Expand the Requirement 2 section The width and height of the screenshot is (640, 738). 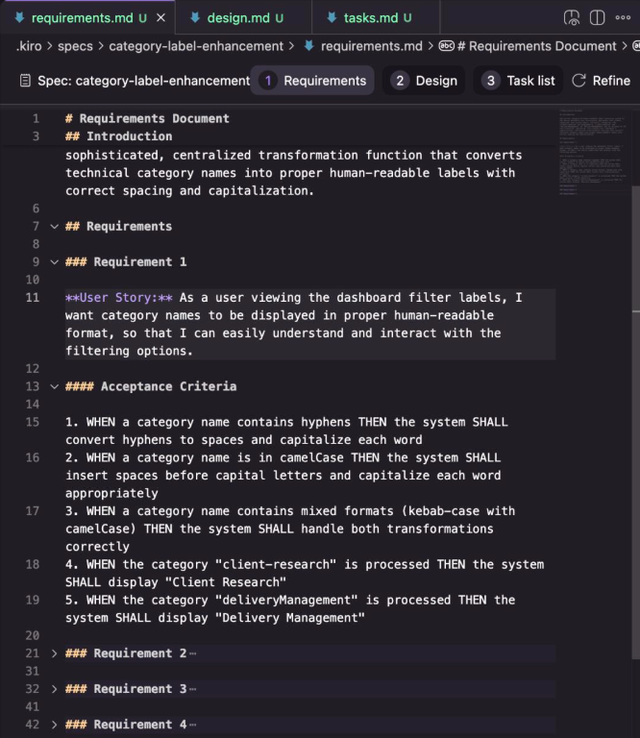[54, 653]
